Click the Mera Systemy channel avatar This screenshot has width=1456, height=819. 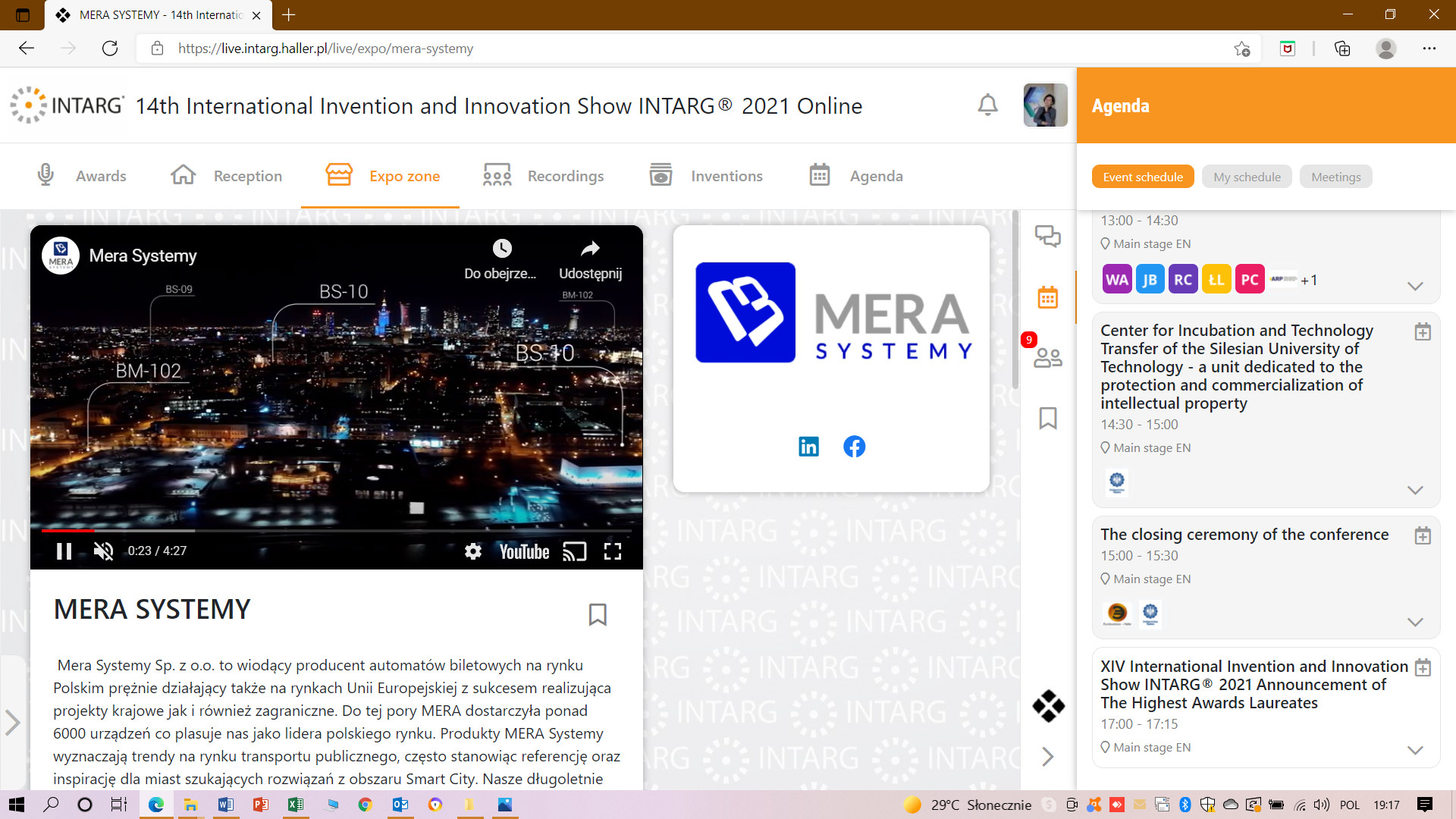[61, 256]
